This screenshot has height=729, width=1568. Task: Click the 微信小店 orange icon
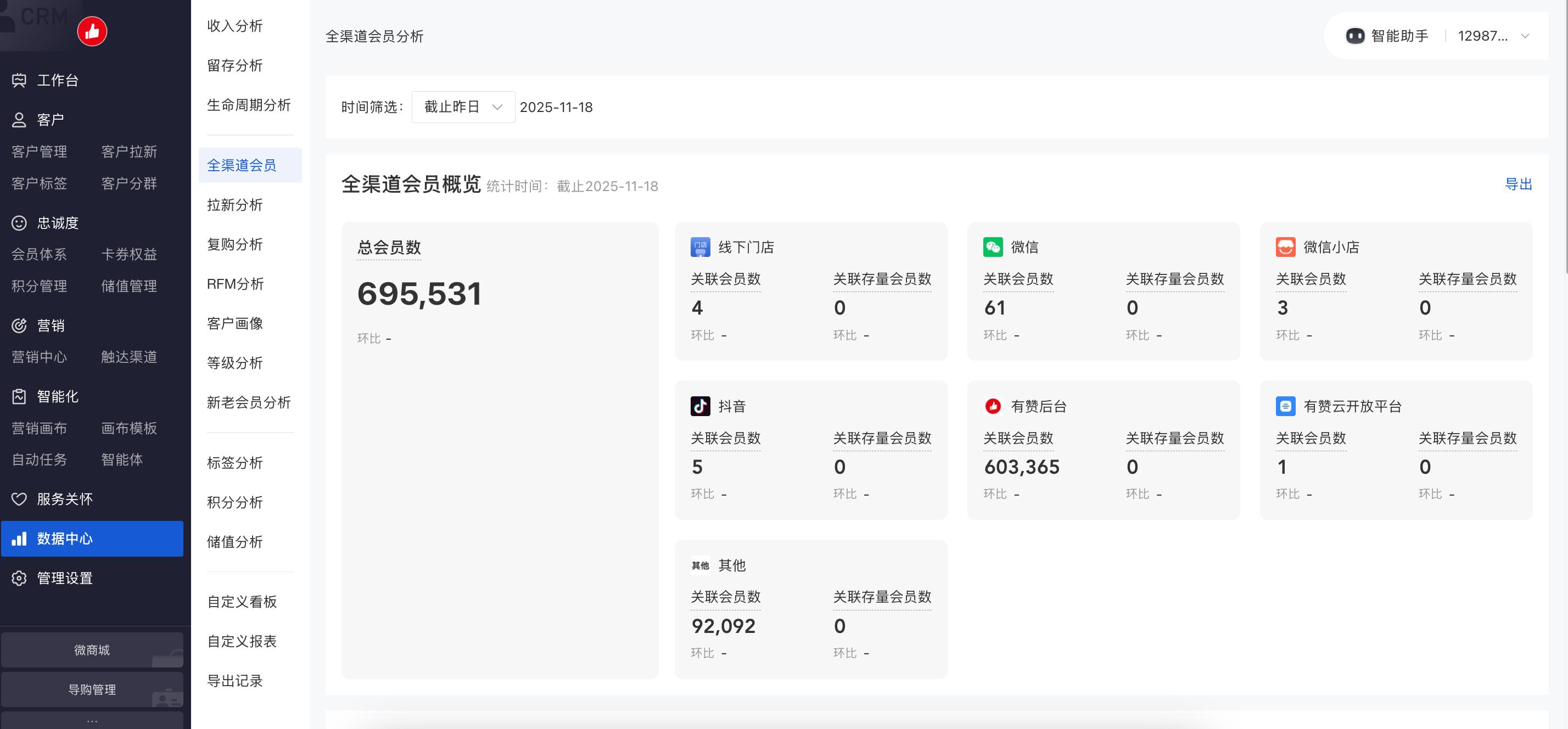pyautogui.click(x=1285, y=247)
